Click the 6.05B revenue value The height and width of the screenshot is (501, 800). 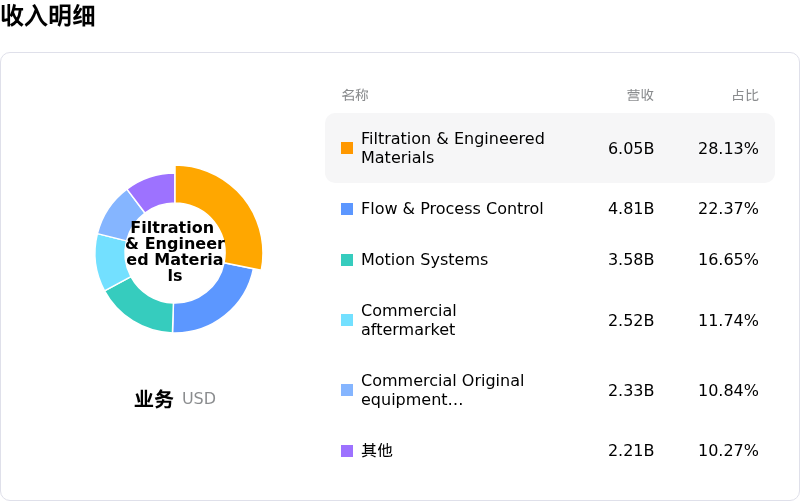(631, 148)
